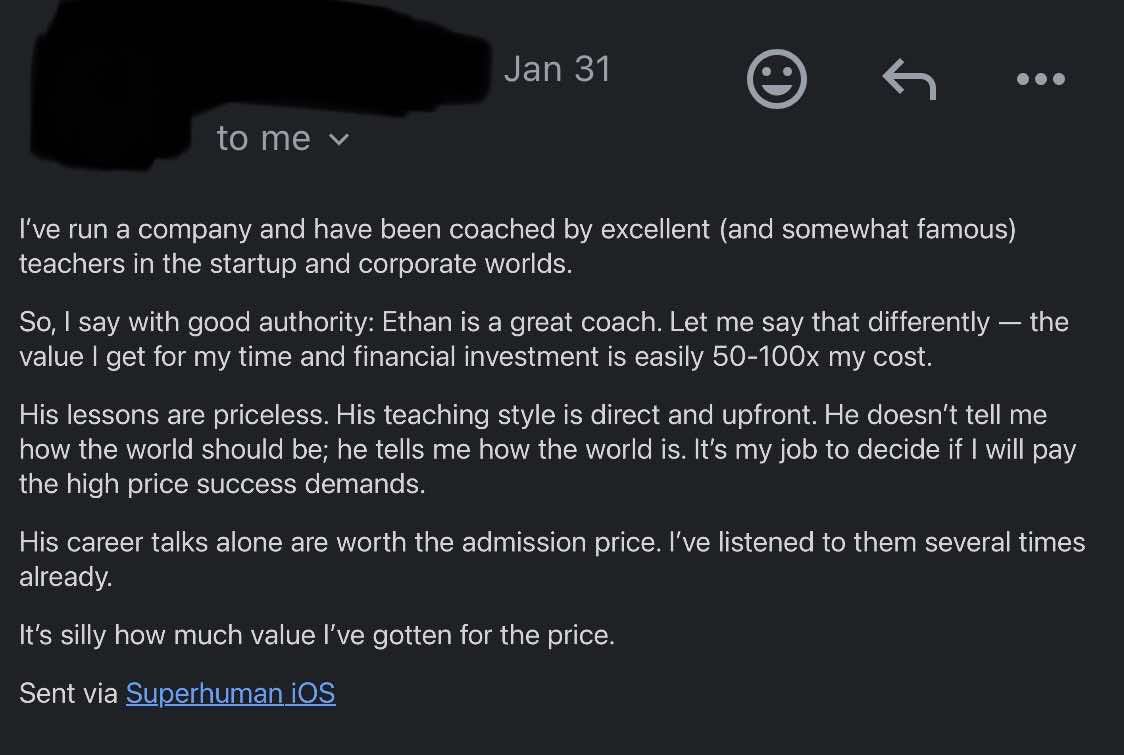Click the text 'the high price success demands'
Viewport: 1124px width, 755px height.
click(x=222, y=485)
